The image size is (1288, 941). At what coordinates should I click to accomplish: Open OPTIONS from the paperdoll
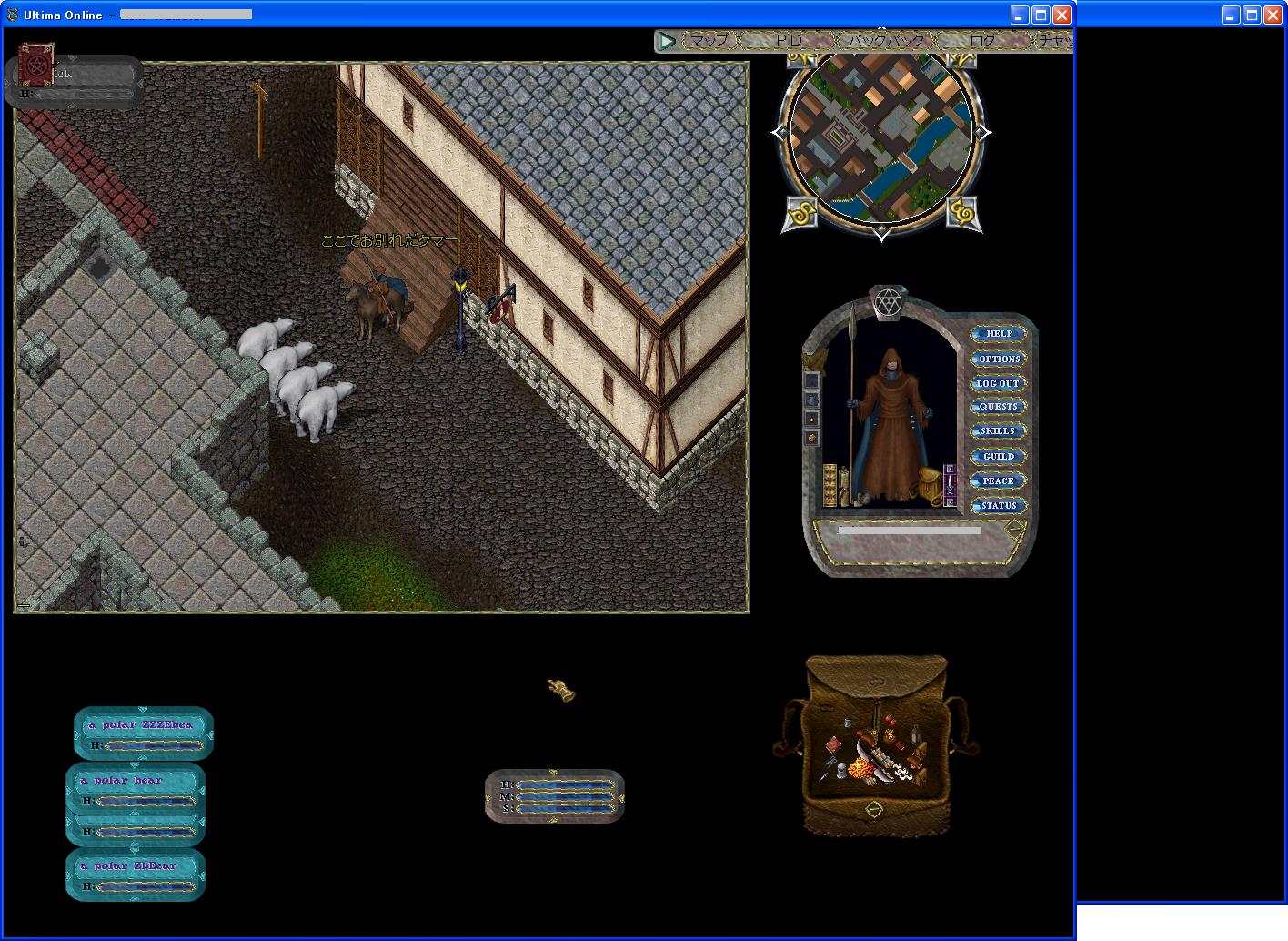(999, 359)
